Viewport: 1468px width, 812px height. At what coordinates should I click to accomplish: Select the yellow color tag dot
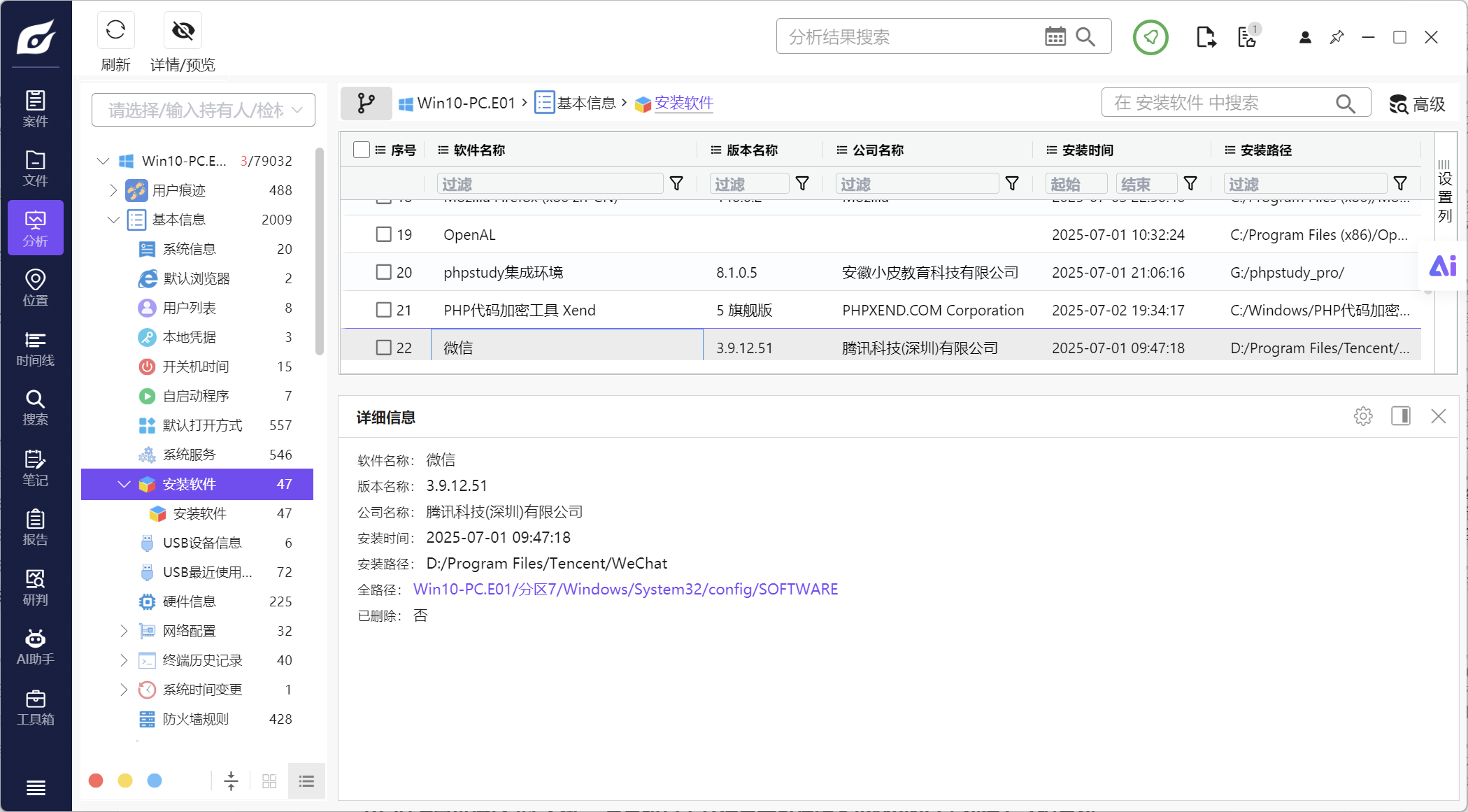(x=125, y=781)
